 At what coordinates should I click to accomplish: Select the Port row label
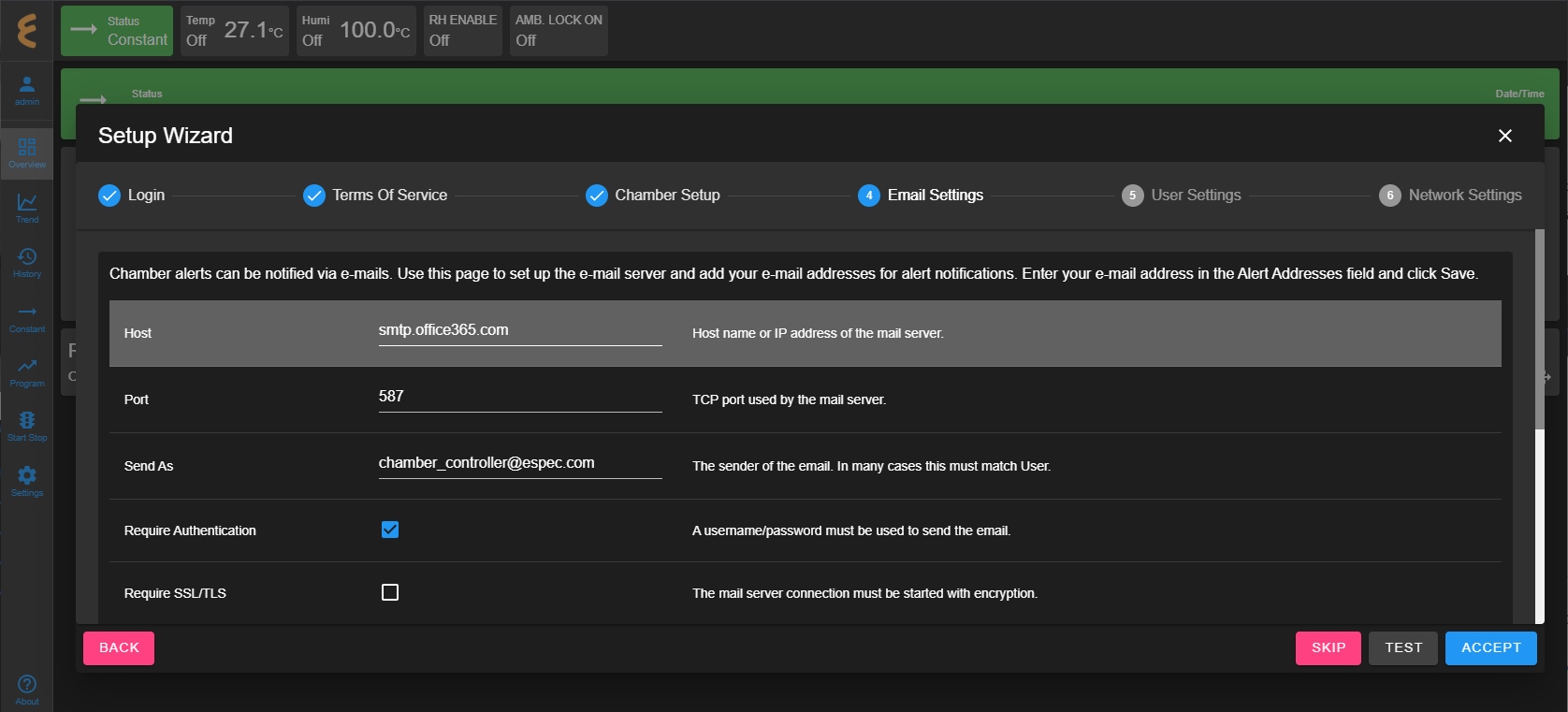coord(137,400)
